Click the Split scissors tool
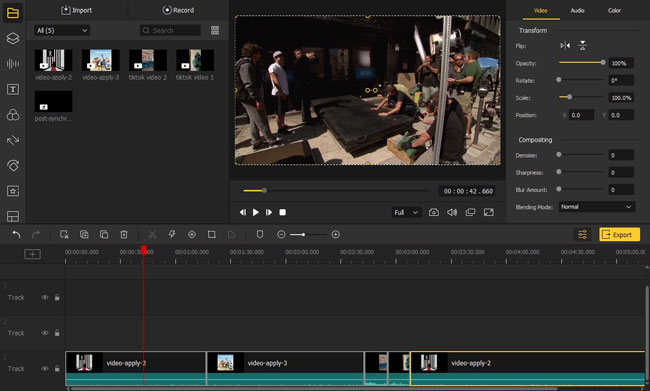Screen dimensions: 650x391 click(x=152, y=235)
